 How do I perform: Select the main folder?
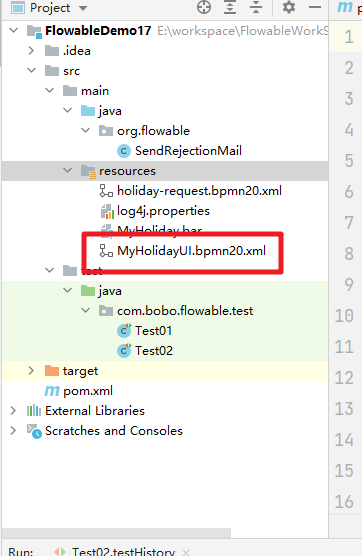click(x=95, y=91)
